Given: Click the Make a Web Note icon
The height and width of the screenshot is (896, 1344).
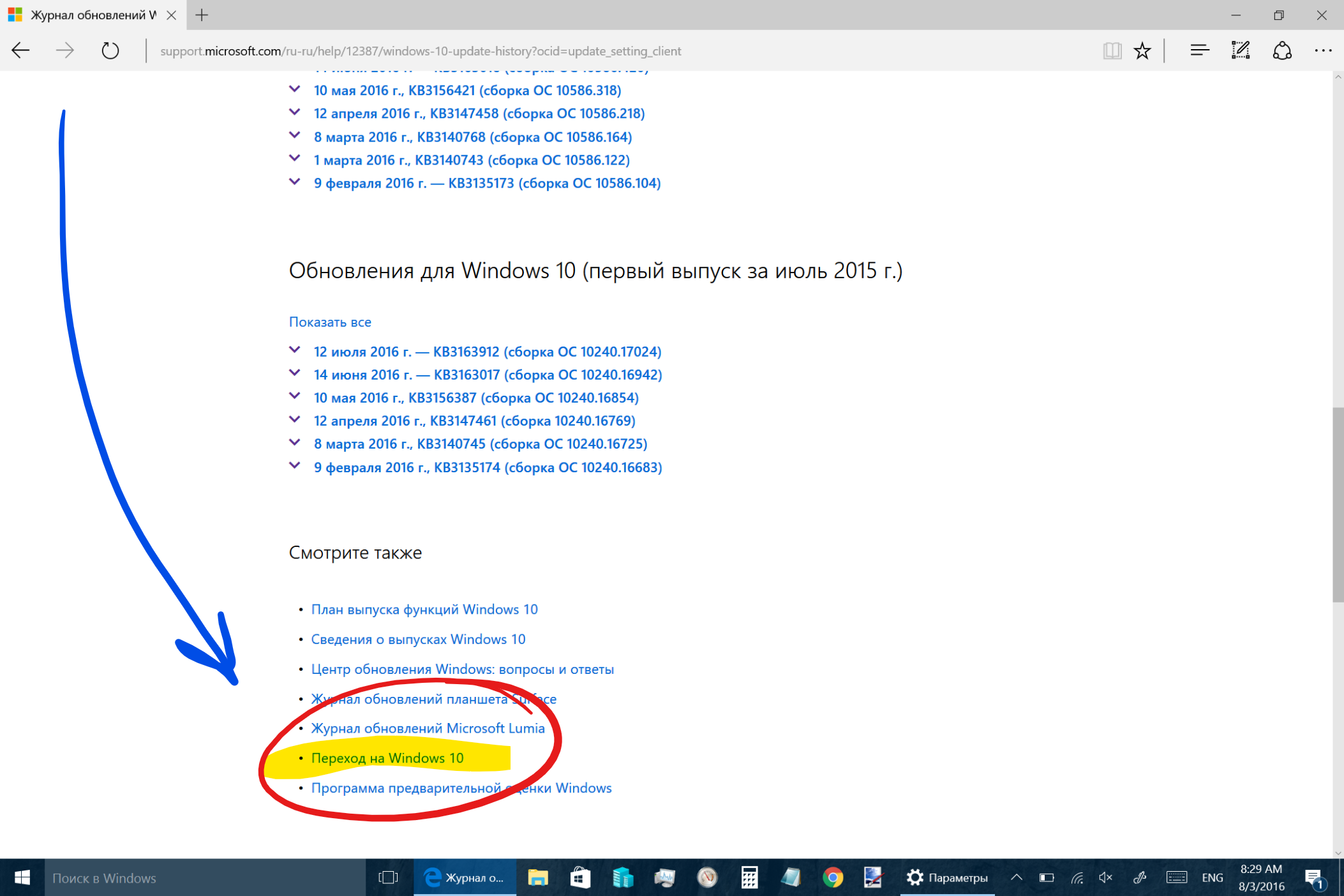Looking at the screenshot, I should pyautogui.click(x=1241, y=50).
